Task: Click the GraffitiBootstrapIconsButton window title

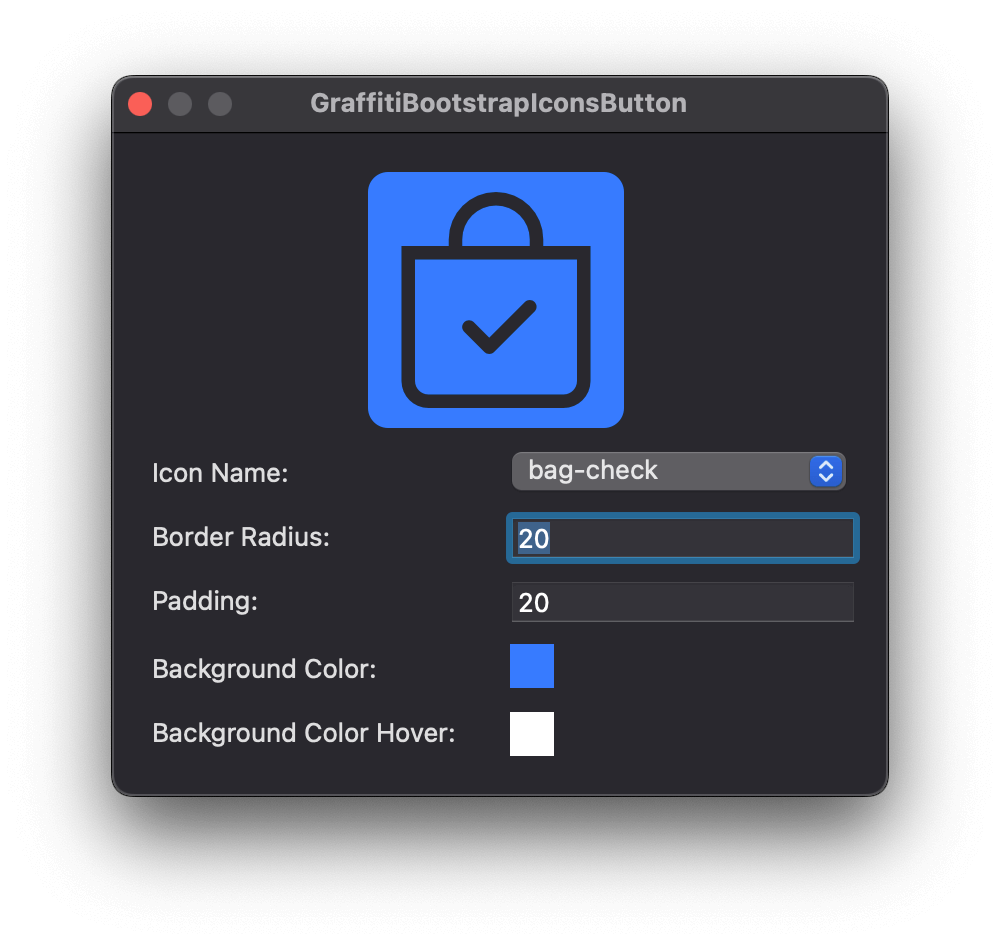Action: pyautogui.click(x=498, y=103)
